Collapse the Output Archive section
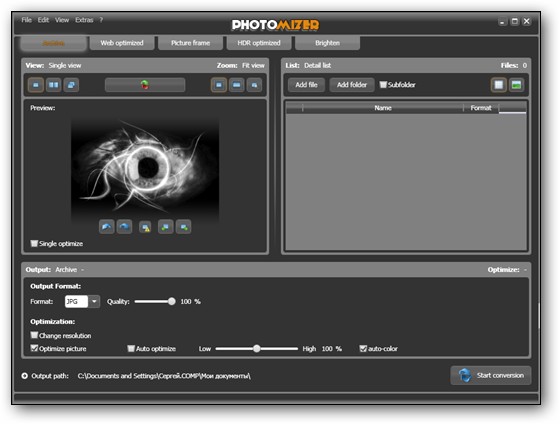The width and height of the screenshot is (560, 424). point(82,270)
